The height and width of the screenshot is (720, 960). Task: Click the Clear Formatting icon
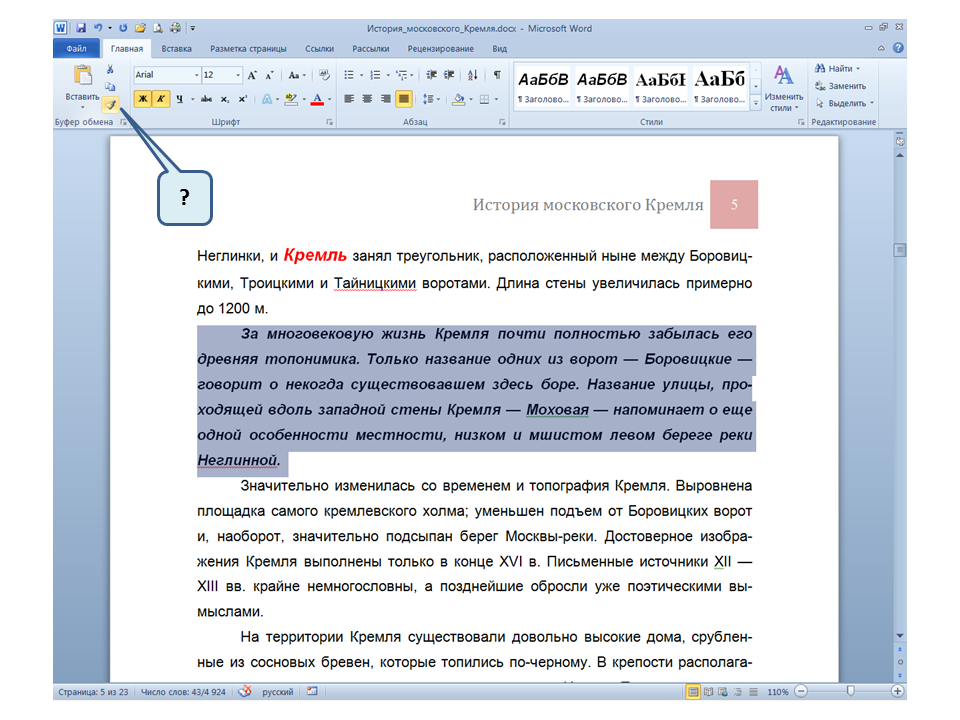click(x=324, y=75)
